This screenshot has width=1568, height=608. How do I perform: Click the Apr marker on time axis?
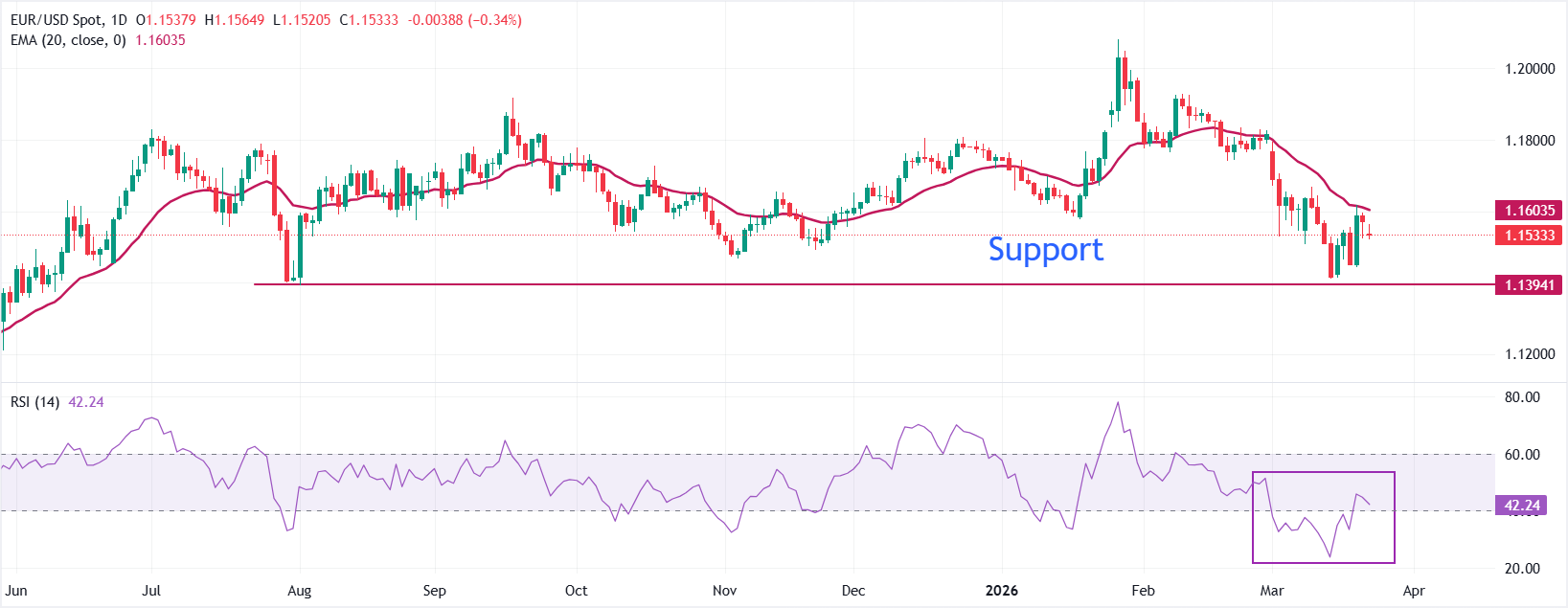(x=1414, y=591)
